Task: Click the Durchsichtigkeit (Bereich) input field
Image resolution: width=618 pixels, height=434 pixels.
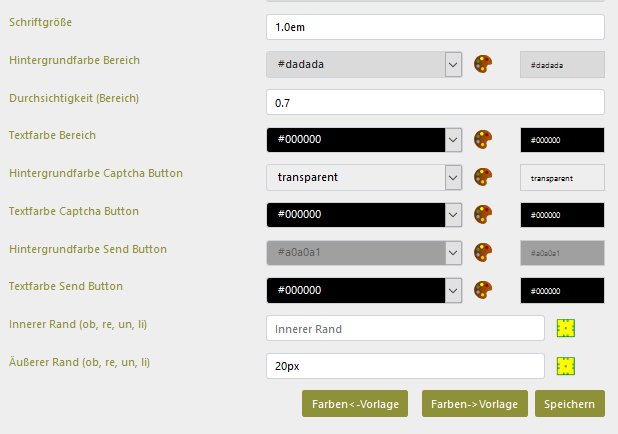Action: click(435, 102)
